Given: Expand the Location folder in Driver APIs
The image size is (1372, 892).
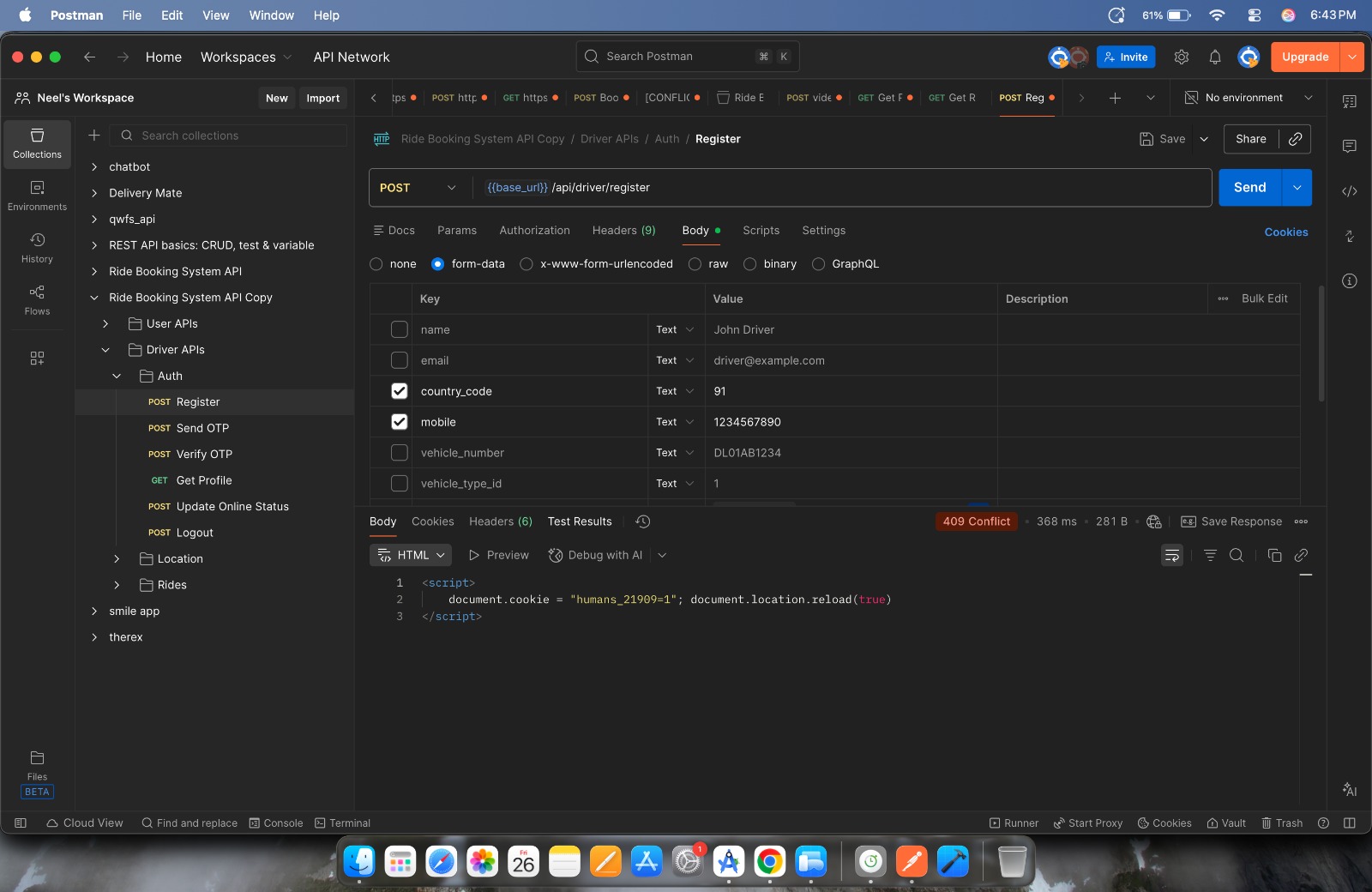Looking at the screenshot, I should [117, 559].
